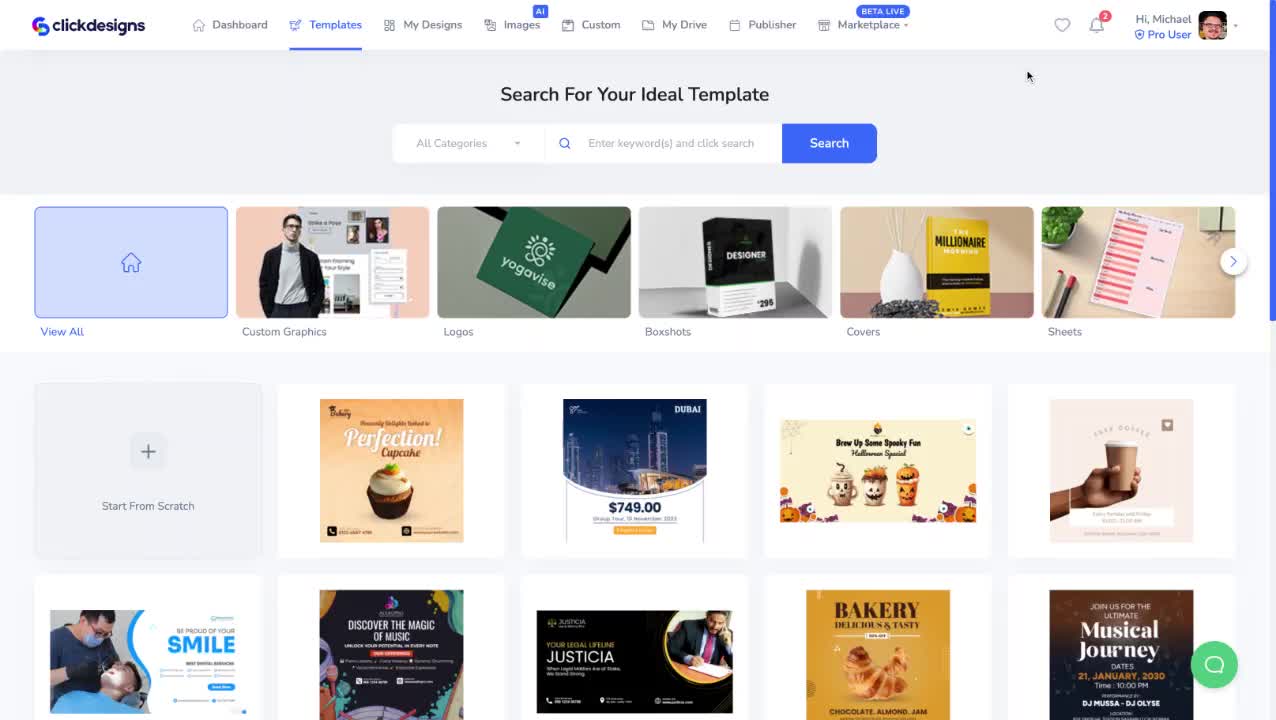The image size is (1276, 720).
Task: Click the magnifier icon in the search field
Action: (565, 143)
